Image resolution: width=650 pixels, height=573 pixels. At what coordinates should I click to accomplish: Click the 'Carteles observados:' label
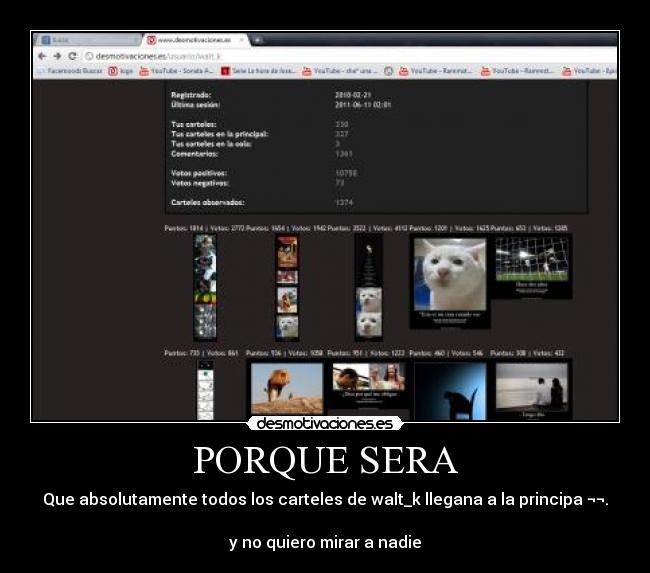pyautogui.click(x=208, y=202)
